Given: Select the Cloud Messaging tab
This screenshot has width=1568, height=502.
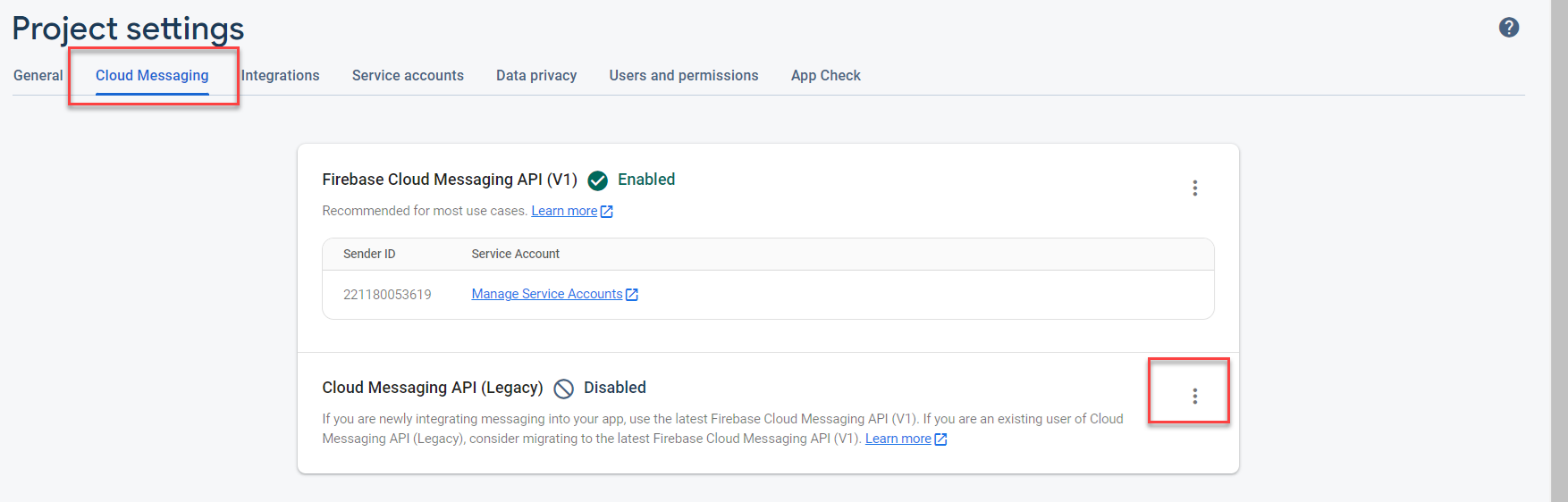Looking at the screenshot, I should [152, 76].
